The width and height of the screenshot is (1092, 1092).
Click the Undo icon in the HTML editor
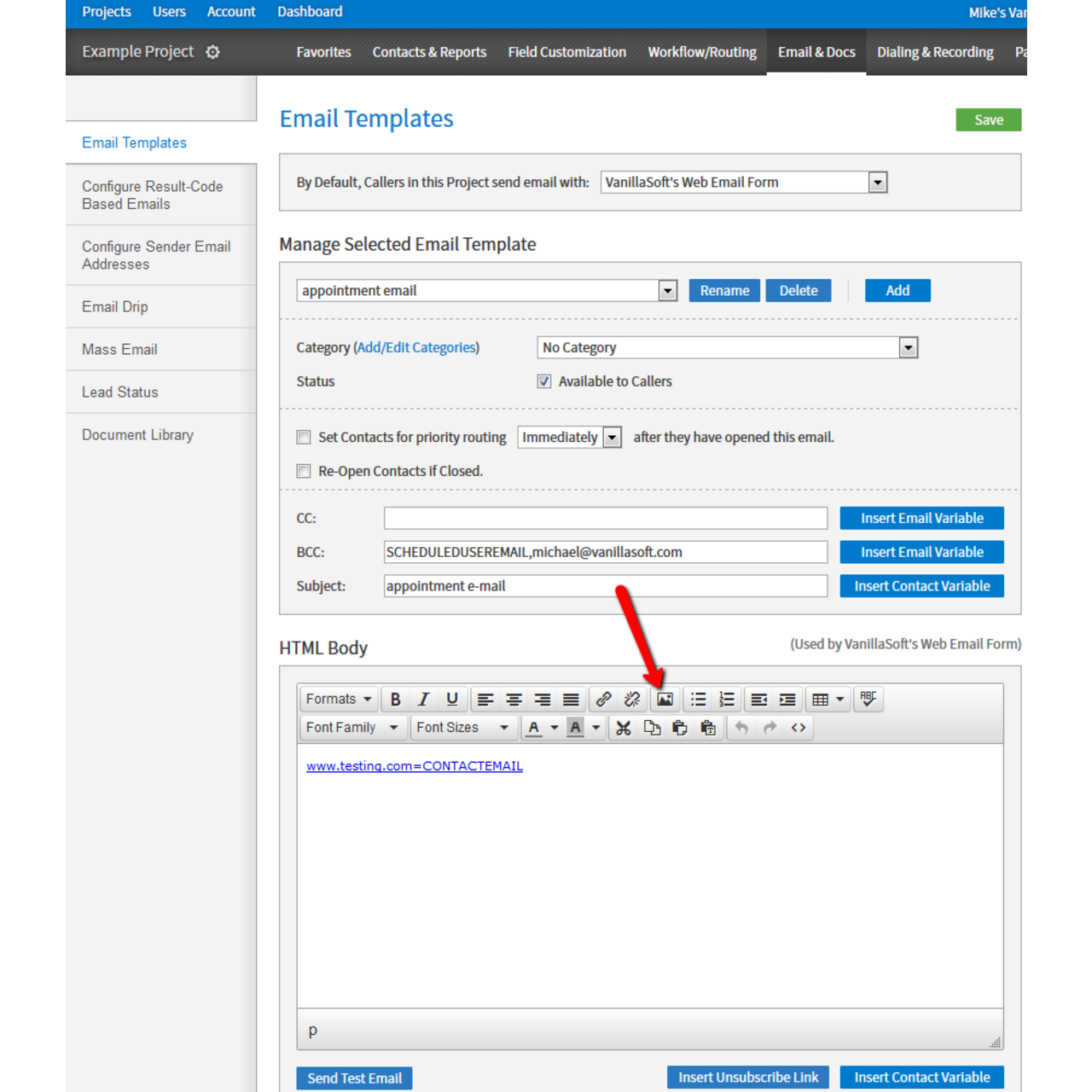pos(741,728)
